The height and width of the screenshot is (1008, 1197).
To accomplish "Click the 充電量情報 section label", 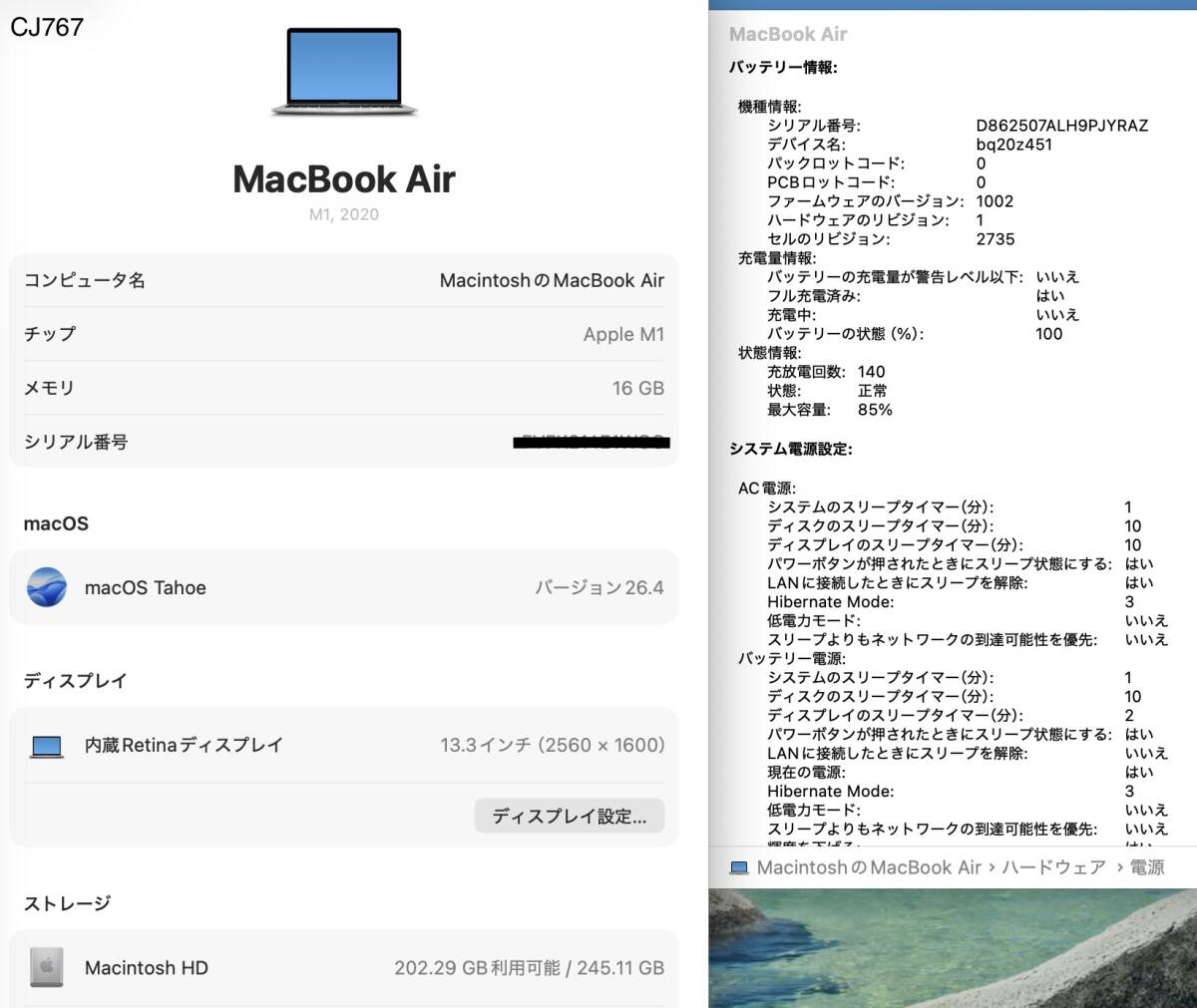I will (x=777, y=258).
